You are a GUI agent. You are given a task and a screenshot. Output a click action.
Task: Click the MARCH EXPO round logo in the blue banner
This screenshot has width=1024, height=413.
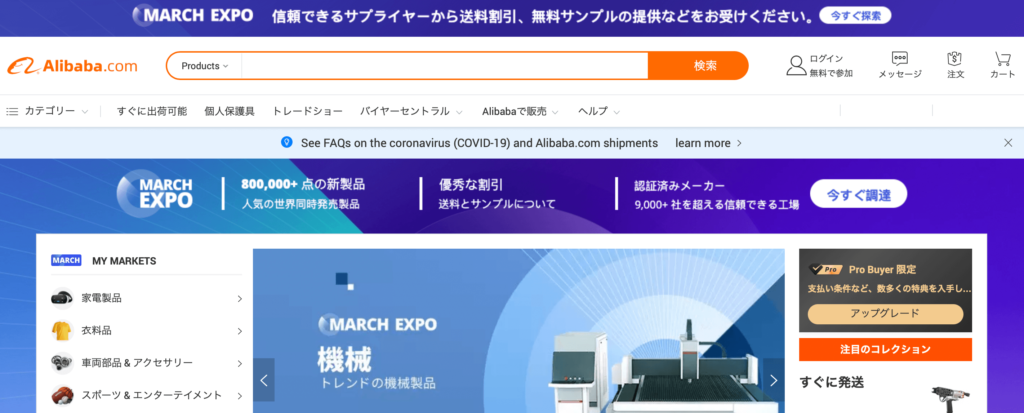tap(155, 193)
